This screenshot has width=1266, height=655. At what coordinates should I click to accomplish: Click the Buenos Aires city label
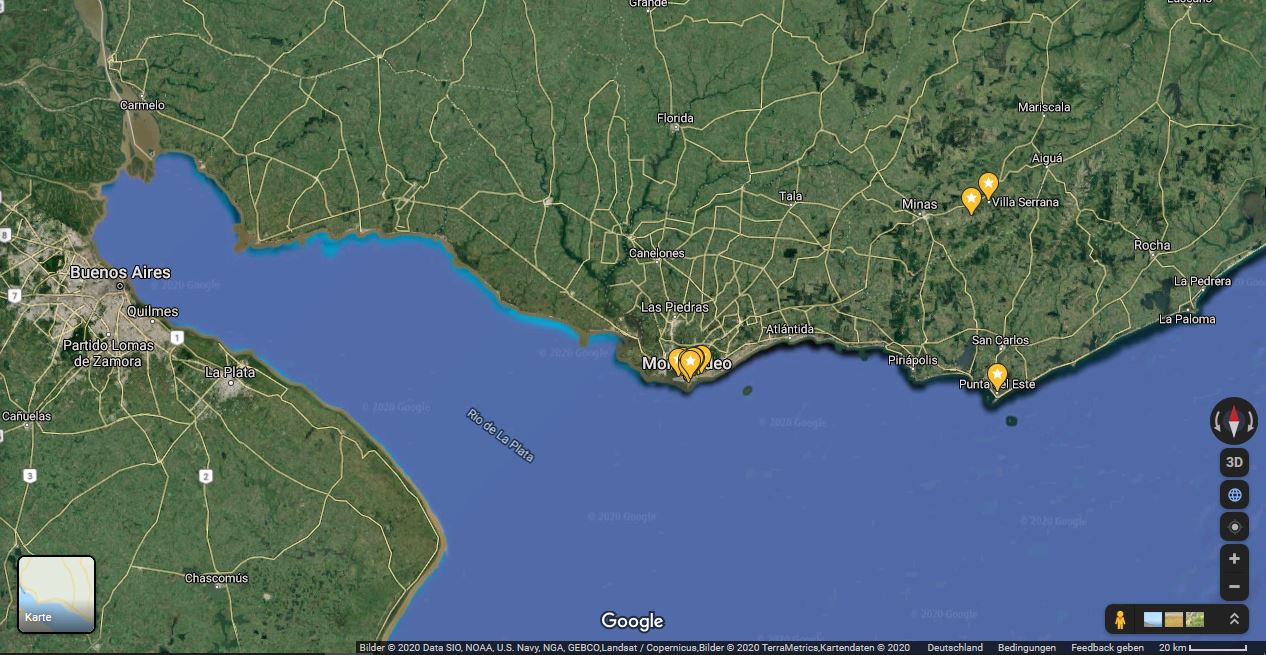(x=120, y=272)
